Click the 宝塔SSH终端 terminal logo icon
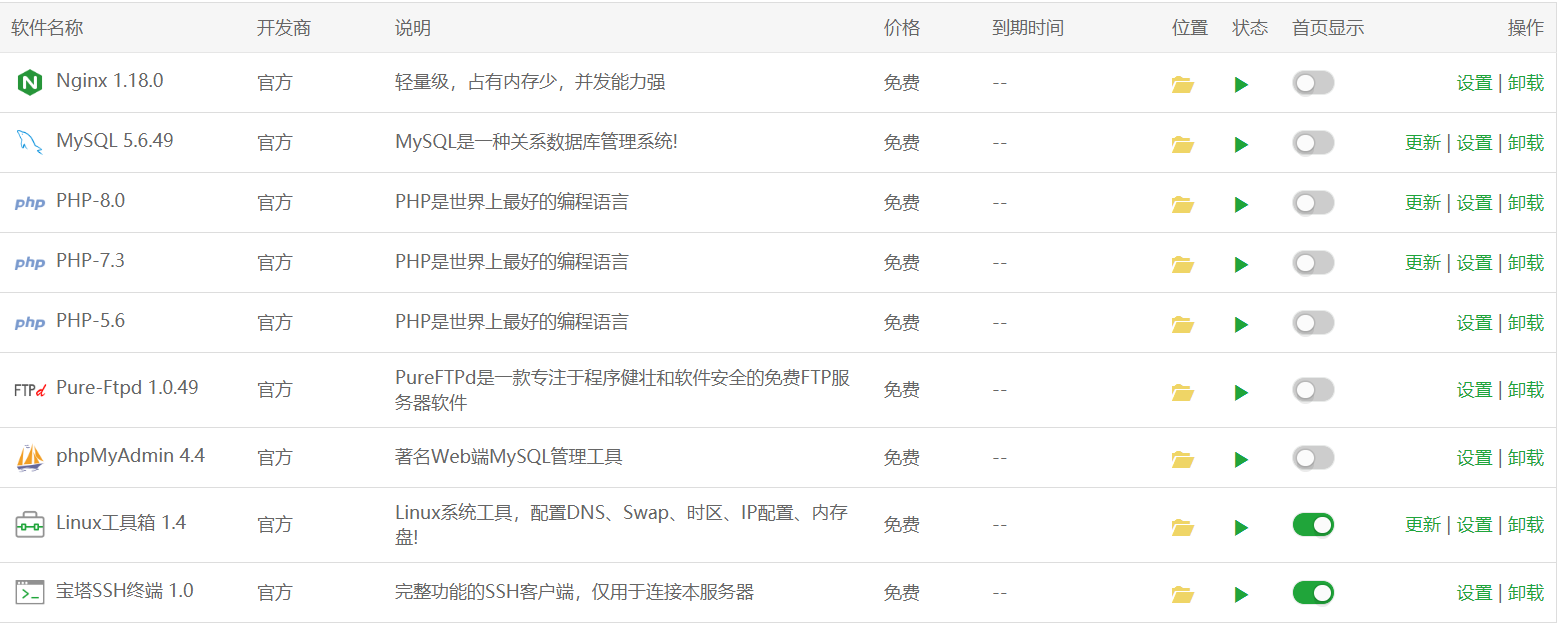The height and width of the screenshot is (631, 1559). [30, 592]
